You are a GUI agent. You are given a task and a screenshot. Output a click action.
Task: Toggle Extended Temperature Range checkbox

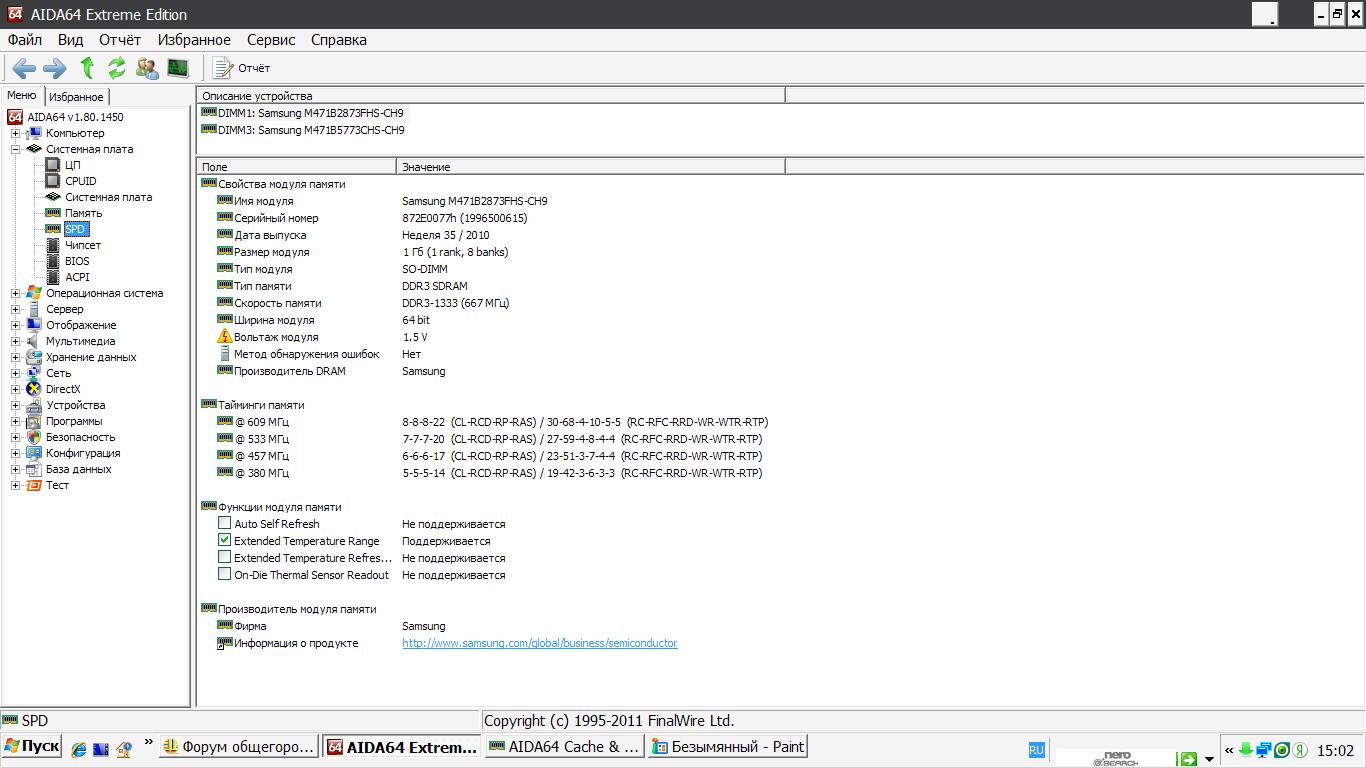pyautogui.click(x=225, y=540)
